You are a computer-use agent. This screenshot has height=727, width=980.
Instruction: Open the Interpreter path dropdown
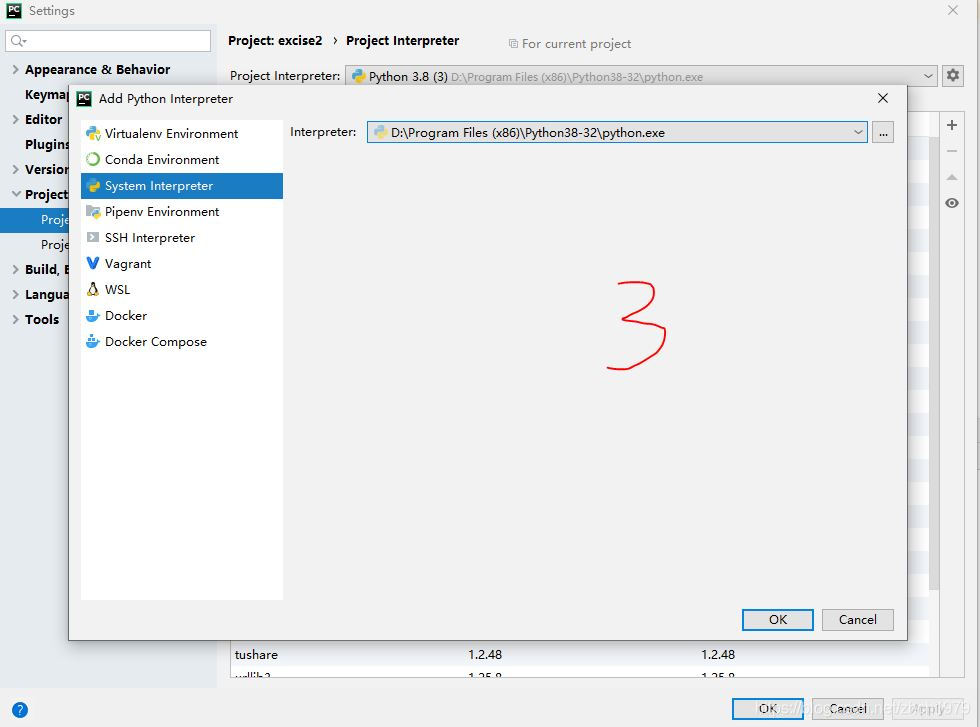tap(858, 132)
